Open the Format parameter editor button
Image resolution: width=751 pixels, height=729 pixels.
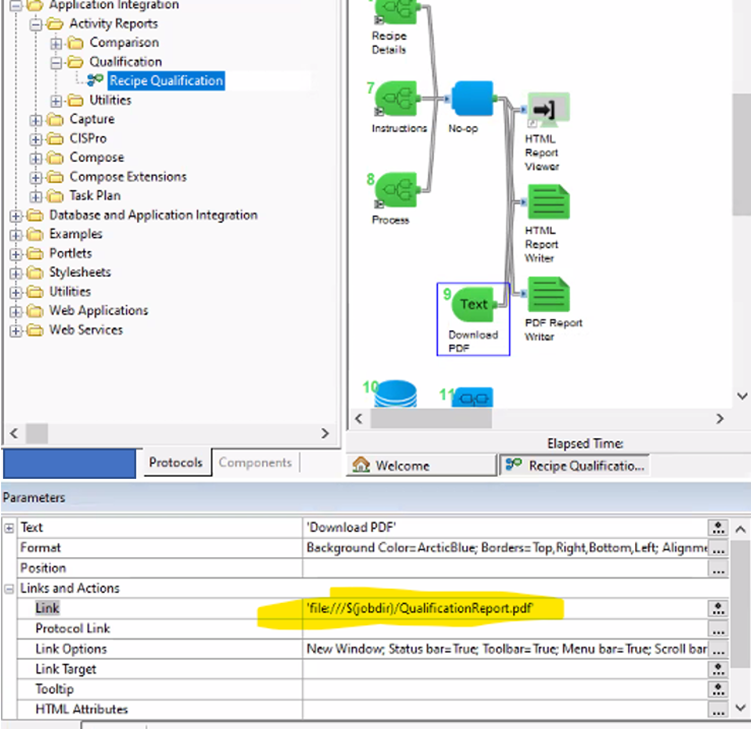(x=717, y=548)
